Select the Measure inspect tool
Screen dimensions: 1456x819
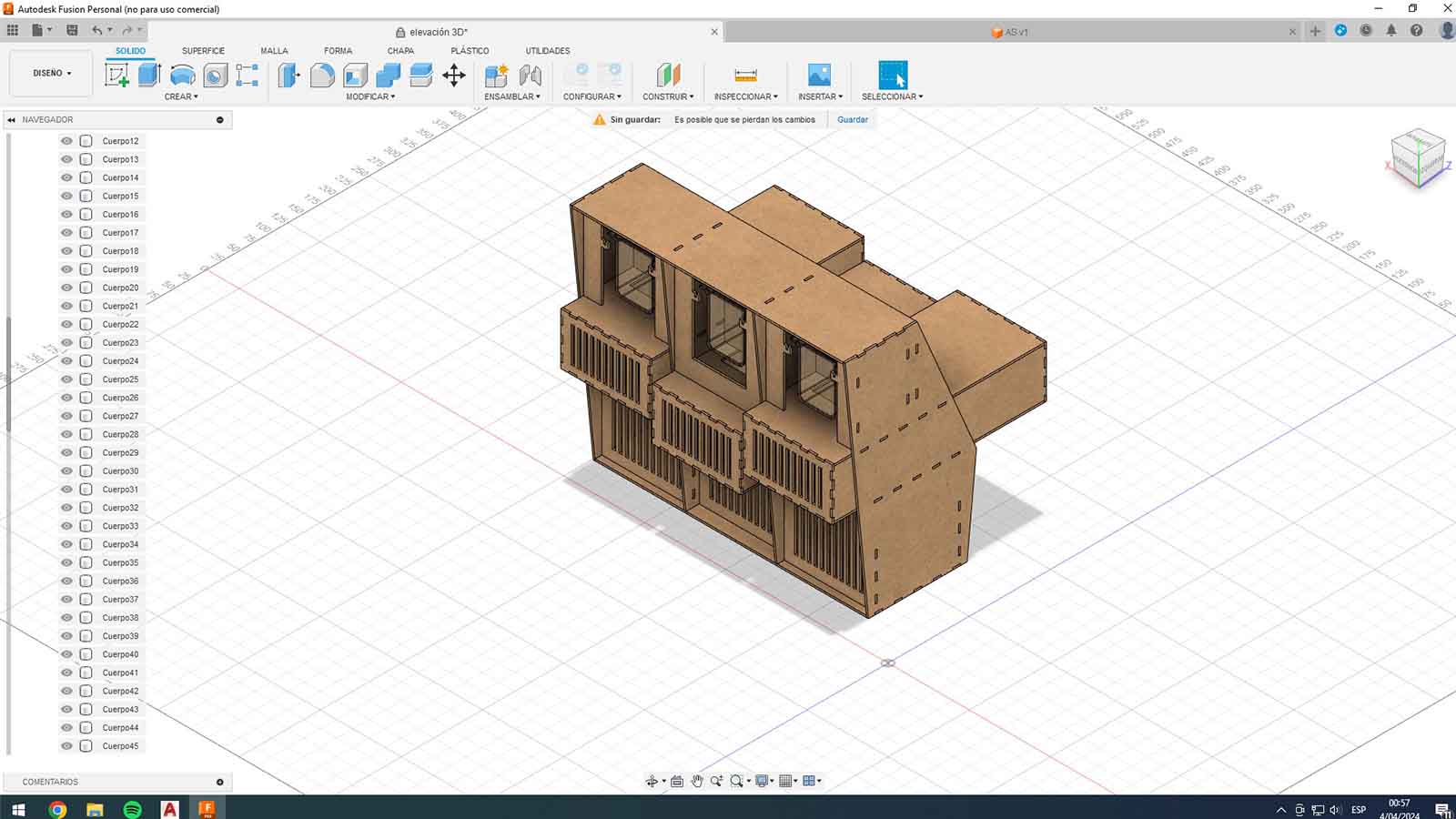(745, 75)
